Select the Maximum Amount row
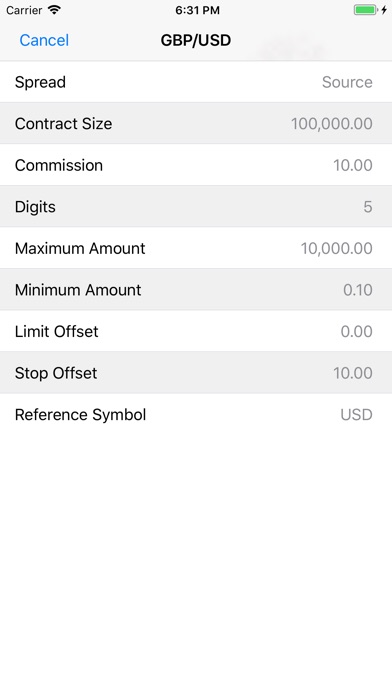This screenshot has width=392, height=696. [x=196, y=248]
